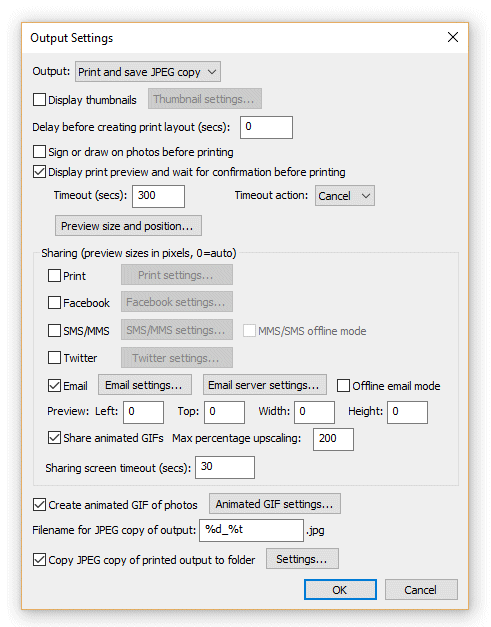Close the Output Settings dialog with X
The height and width of the screenshot is (627, 491).
click(x=453, y=37)
